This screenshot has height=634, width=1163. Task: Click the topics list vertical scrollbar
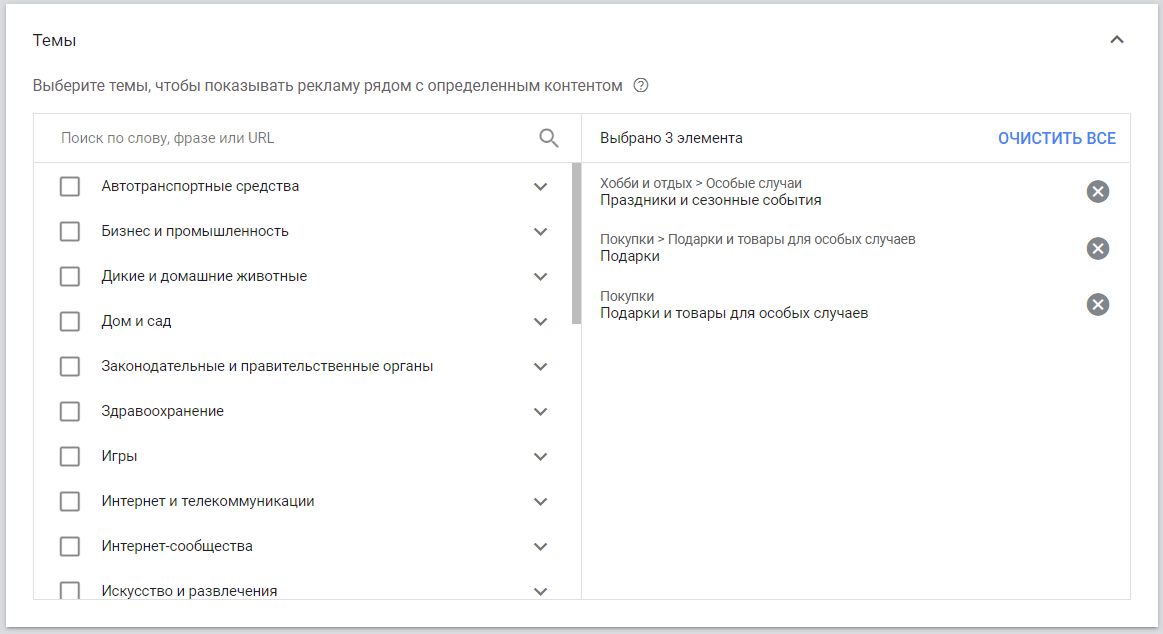(x=576, y=244)
